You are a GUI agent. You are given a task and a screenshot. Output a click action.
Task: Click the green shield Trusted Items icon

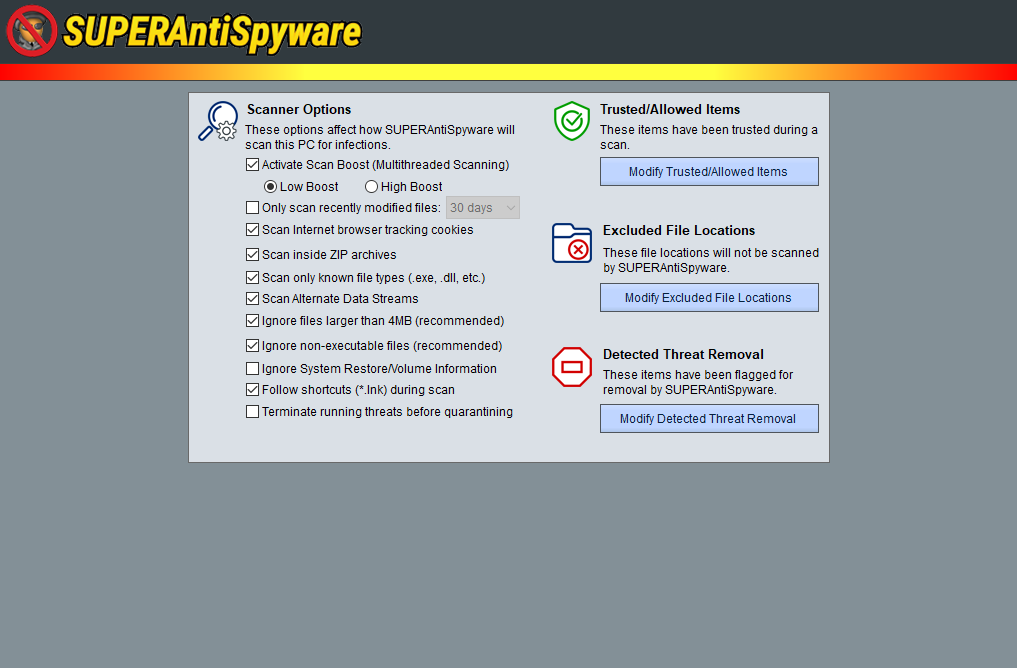coord(571,121)
